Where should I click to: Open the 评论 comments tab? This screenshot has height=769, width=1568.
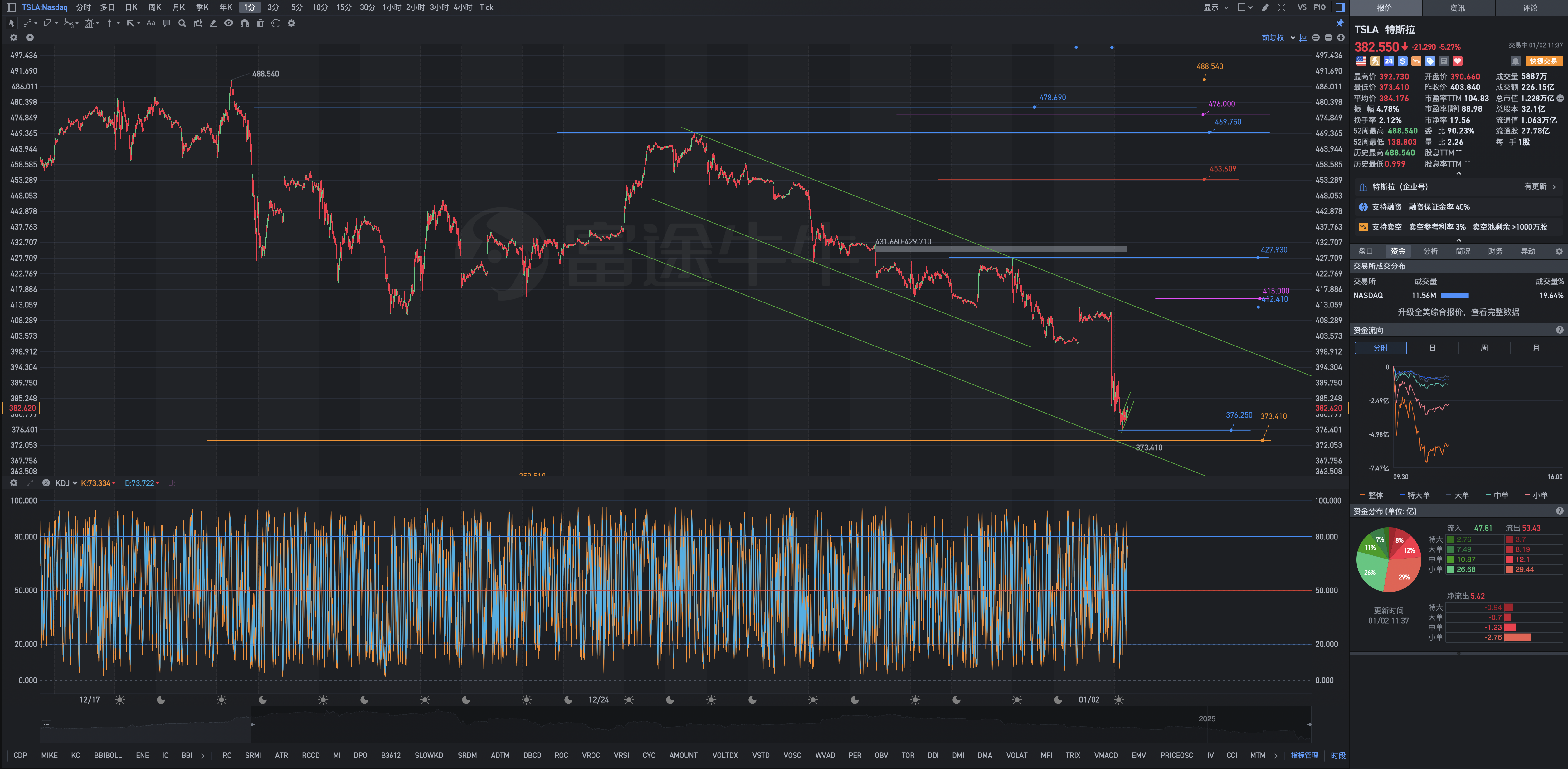coord(1530,8)
